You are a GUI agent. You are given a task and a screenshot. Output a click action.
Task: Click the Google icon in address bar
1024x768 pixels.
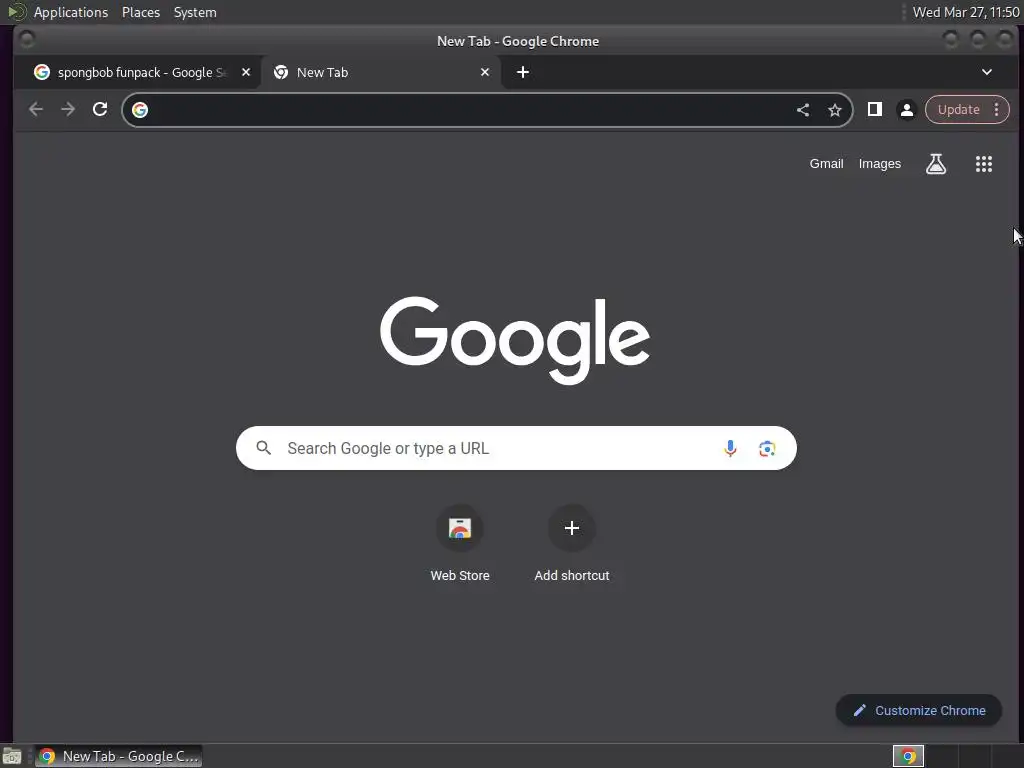coord(140,110)
